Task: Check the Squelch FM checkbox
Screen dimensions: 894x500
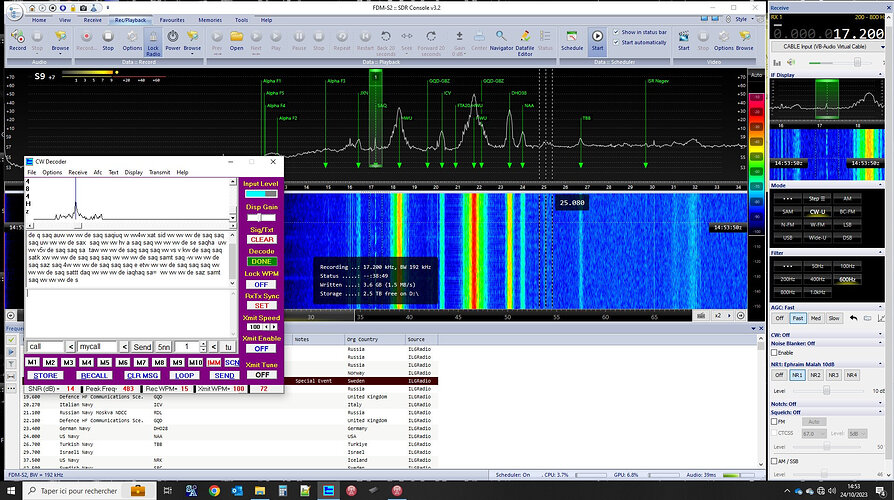Action: (x=774, y=421)
